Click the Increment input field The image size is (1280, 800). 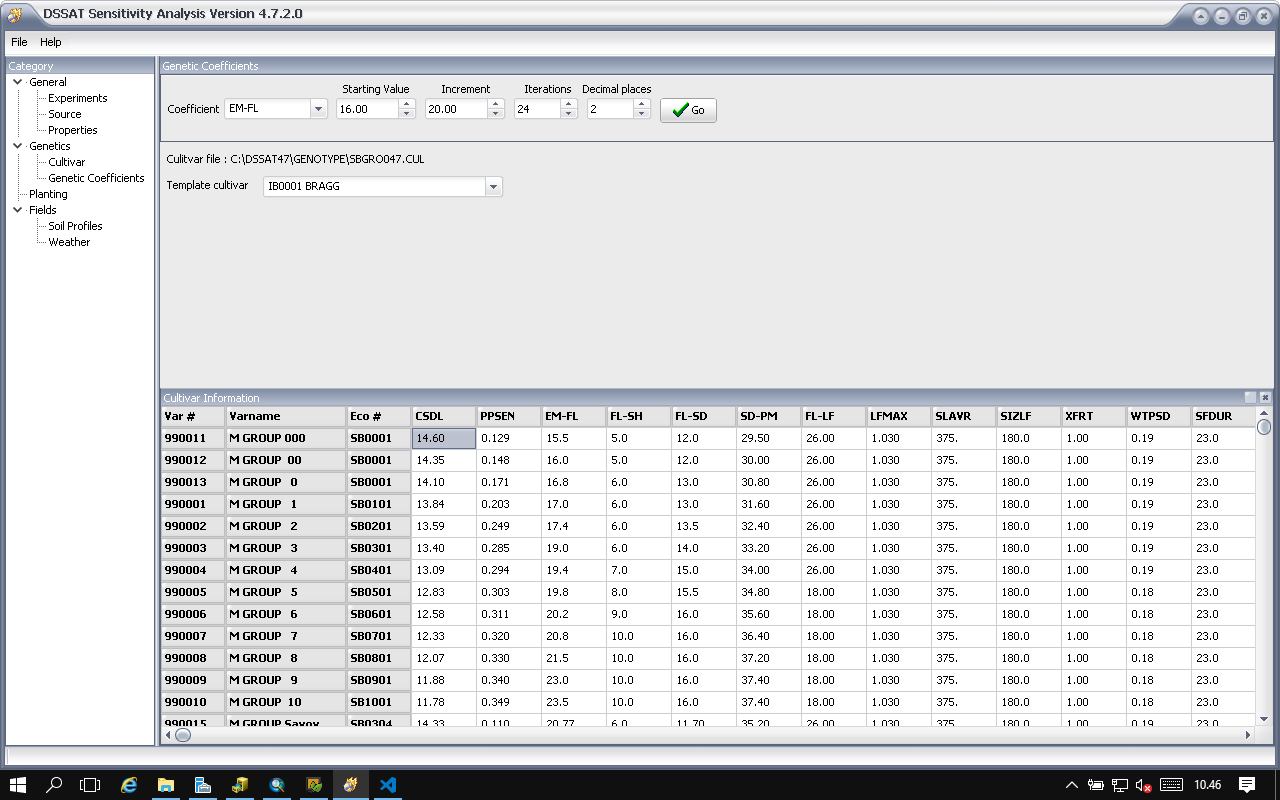pyautogui.click(x=456, y=109)
